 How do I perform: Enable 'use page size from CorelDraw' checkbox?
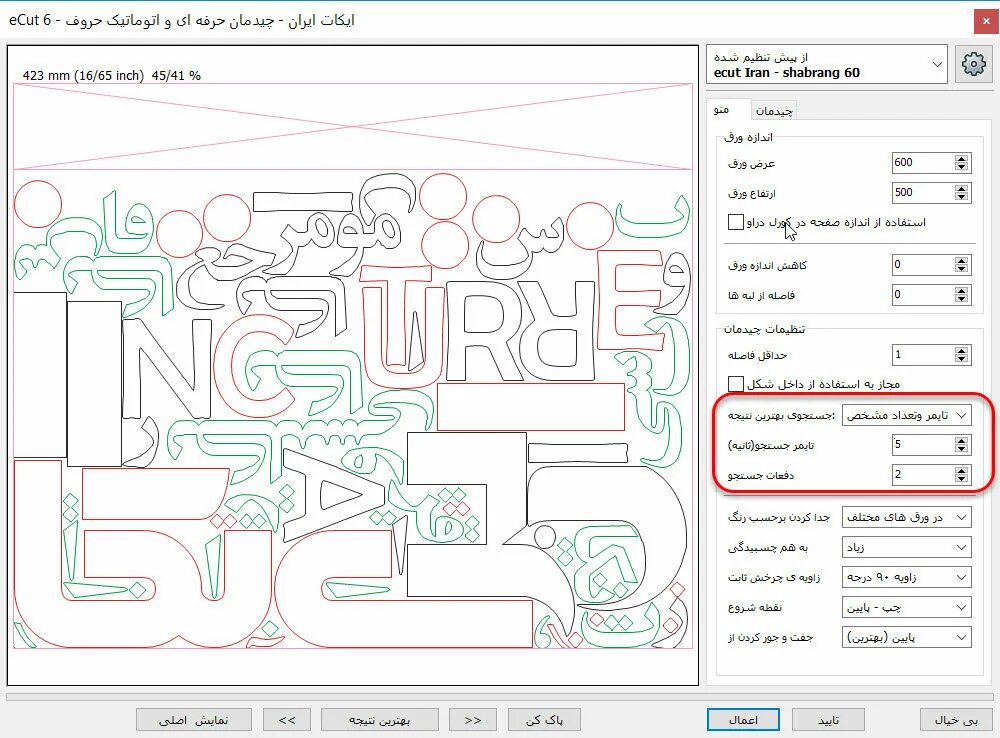(735, 222)
